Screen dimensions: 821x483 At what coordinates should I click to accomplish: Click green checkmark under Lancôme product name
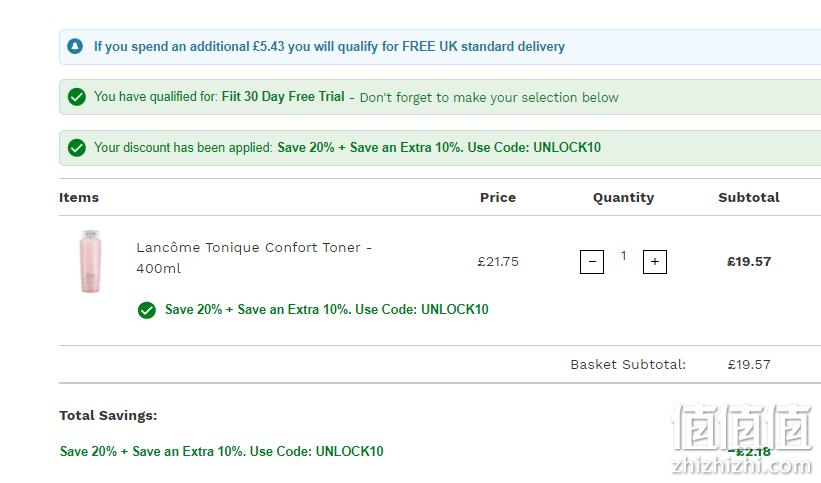[x=147, y=310]
